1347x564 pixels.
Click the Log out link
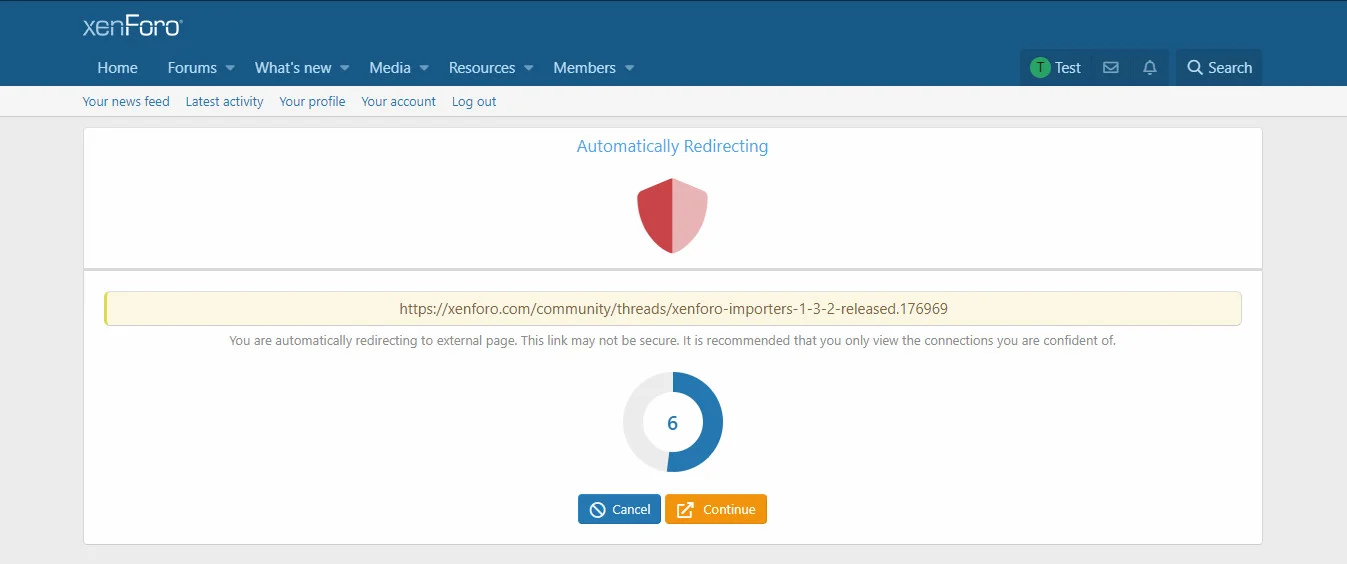474,101
